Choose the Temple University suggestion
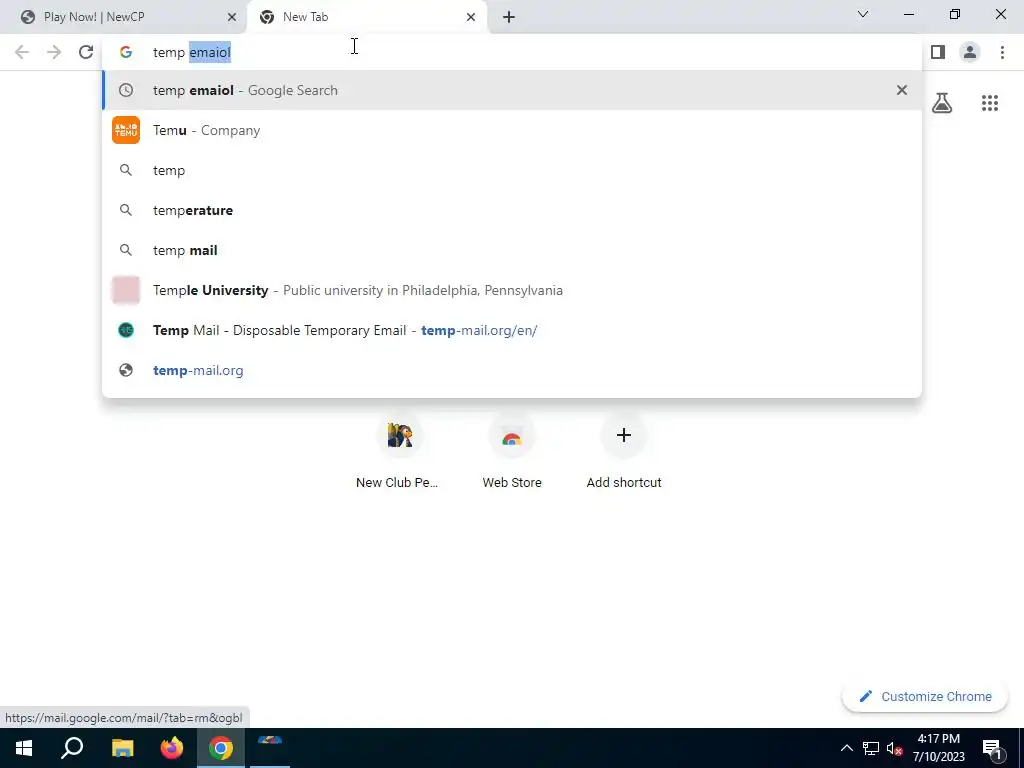This screenshot has width=1024, height=768. pos(512,290)
